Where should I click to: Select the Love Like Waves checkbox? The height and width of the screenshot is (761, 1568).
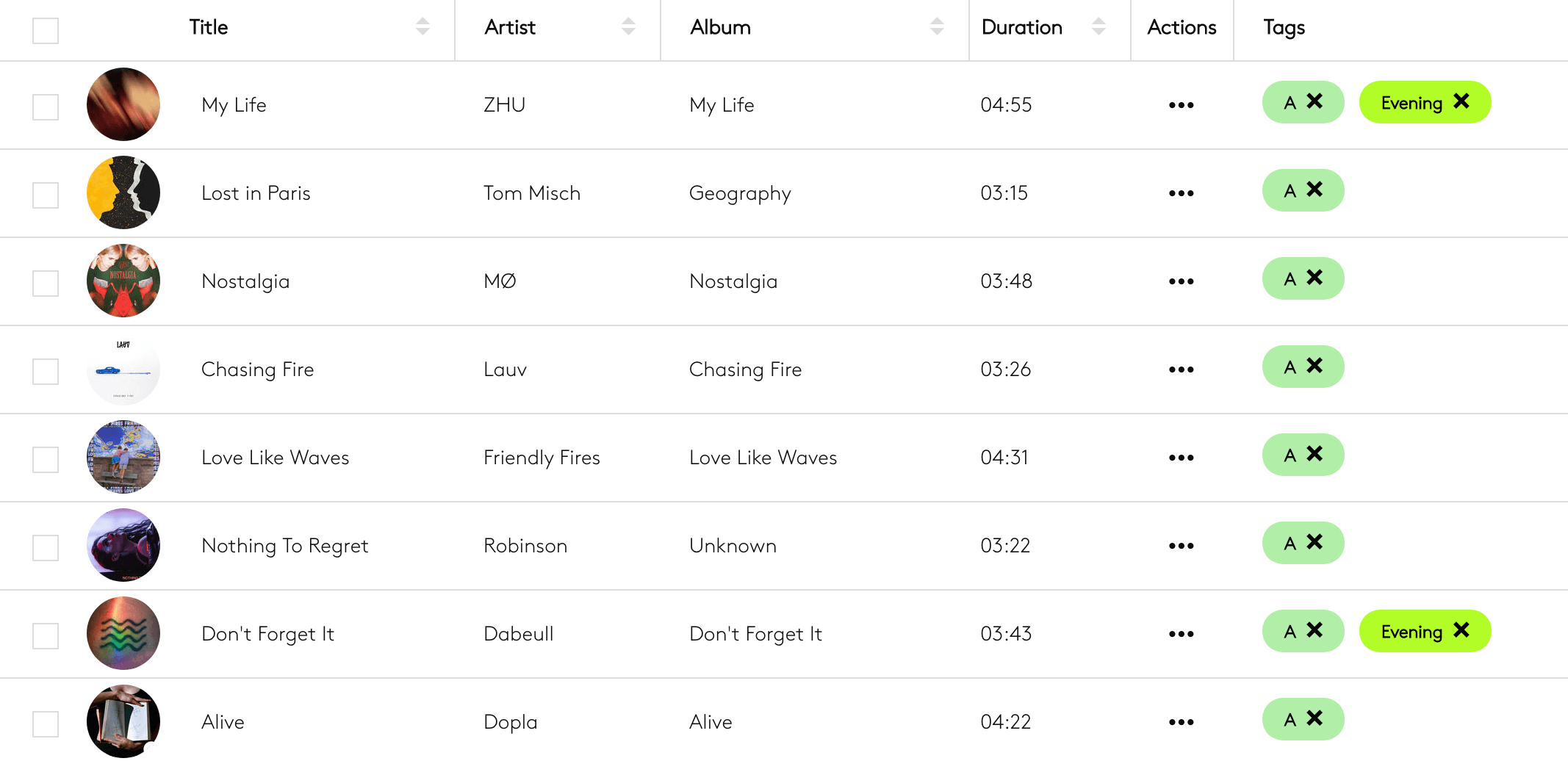46,460
